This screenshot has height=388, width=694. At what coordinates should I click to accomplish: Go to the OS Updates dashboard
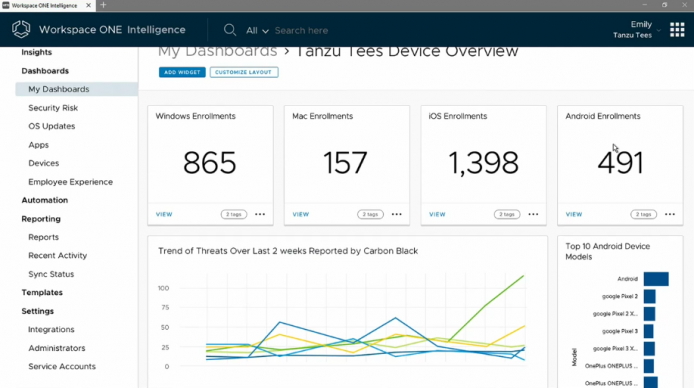coord(52,126)
